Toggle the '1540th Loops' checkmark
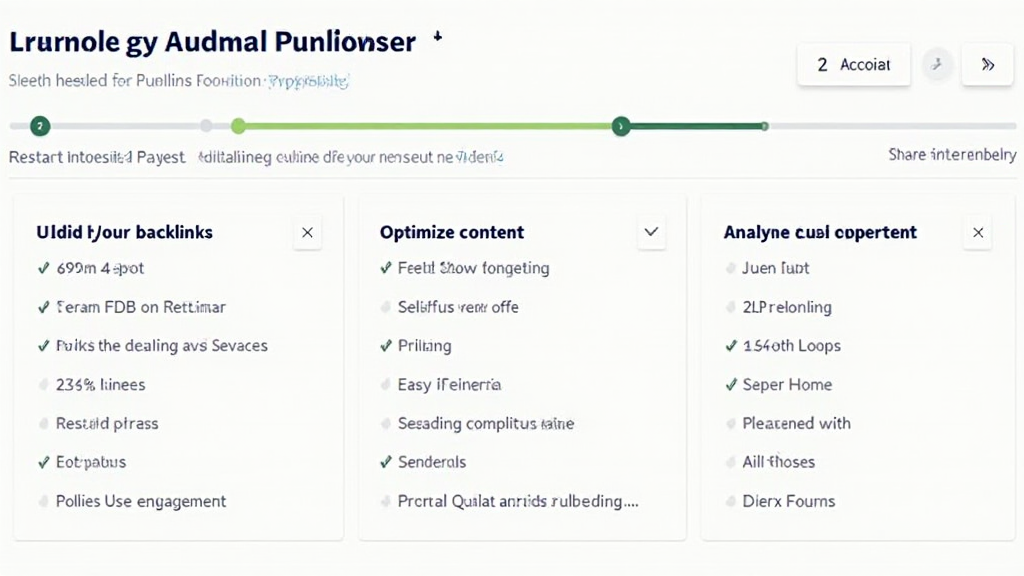Viewport: 1024px width, 576px height. [x=731, y=346]
